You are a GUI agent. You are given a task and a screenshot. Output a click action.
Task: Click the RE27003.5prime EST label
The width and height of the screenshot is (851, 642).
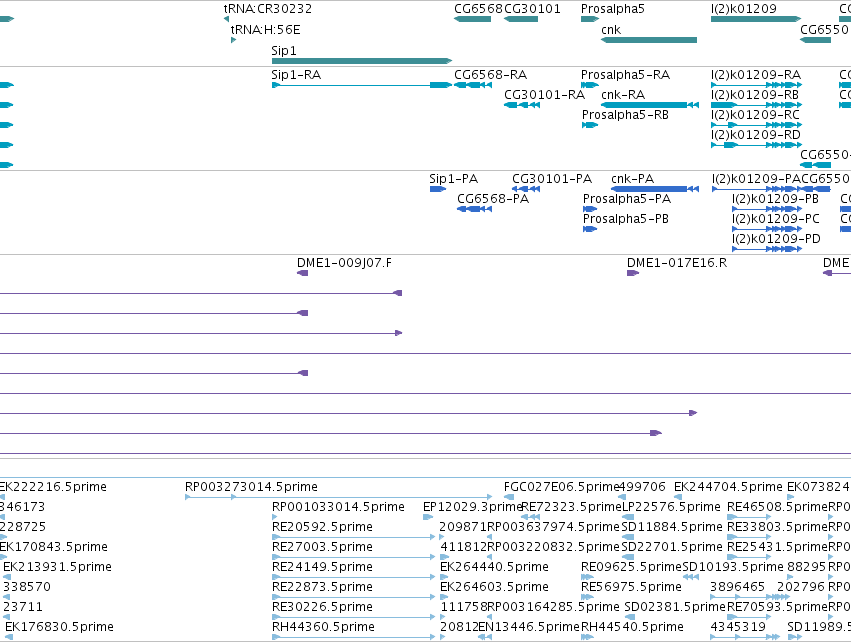tap(322, 546)
